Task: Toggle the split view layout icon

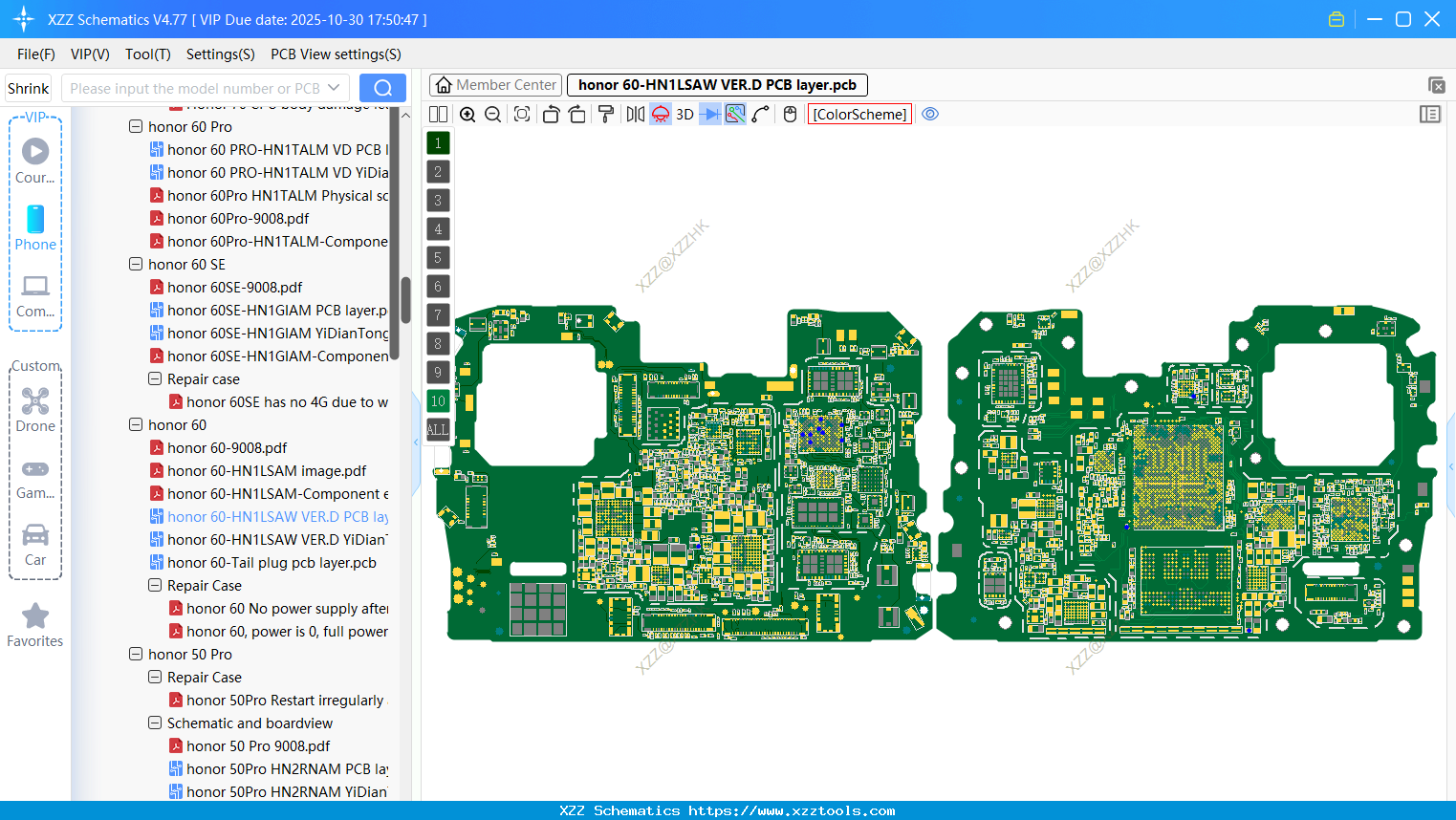Action: [x=438, y=115]
